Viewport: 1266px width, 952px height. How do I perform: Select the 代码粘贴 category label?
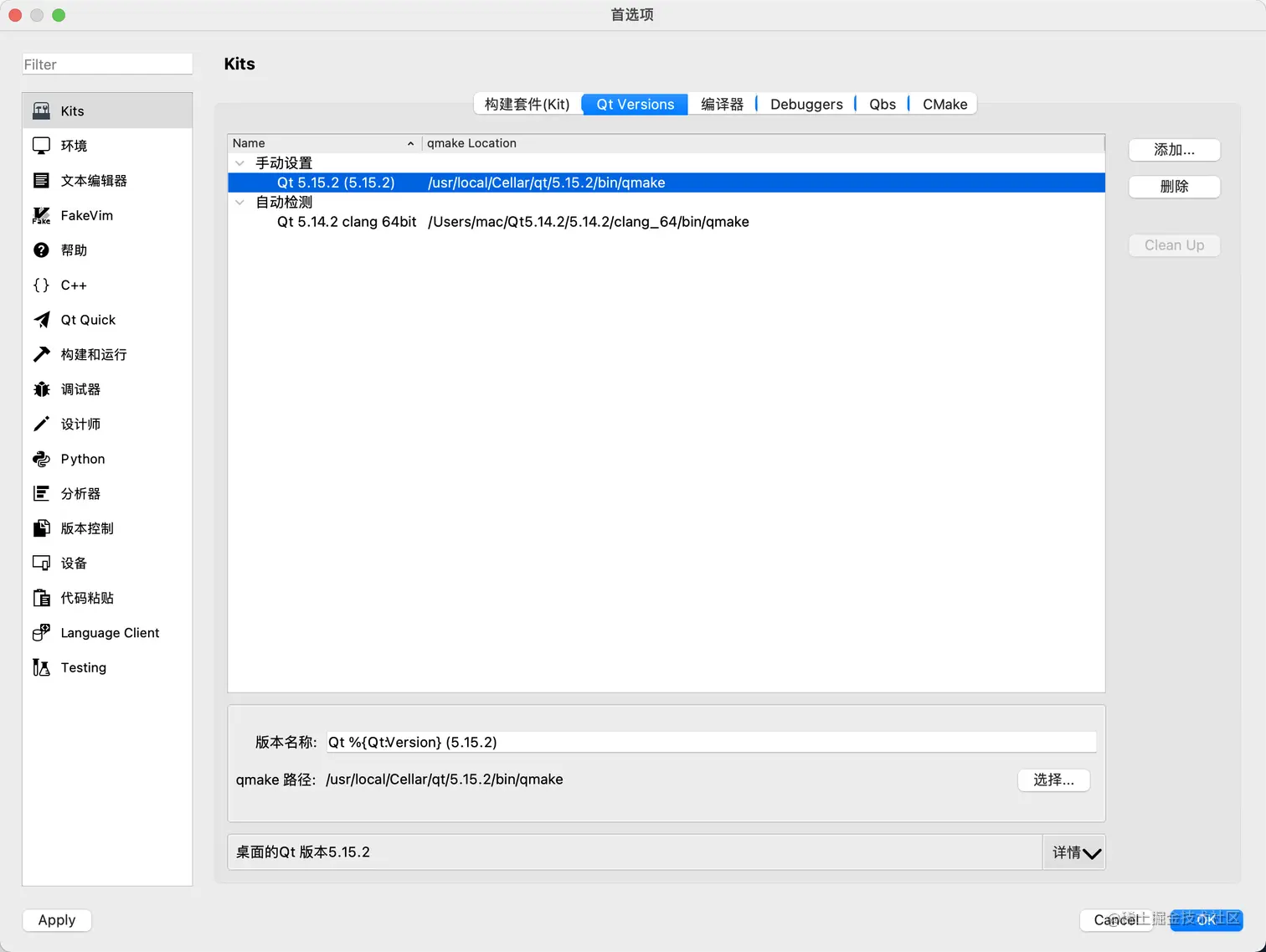tap(87, 598)
